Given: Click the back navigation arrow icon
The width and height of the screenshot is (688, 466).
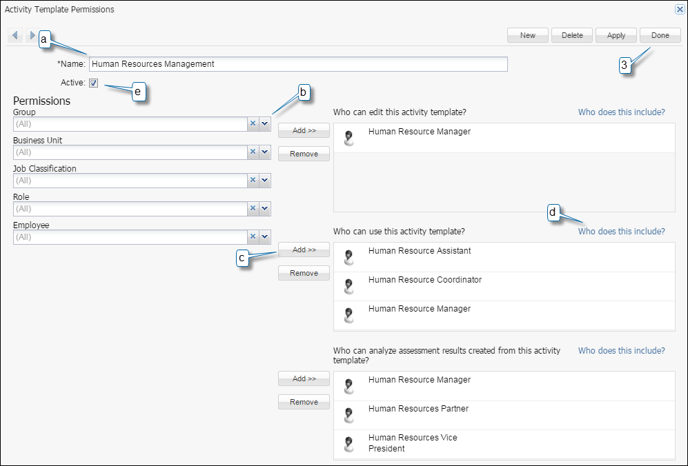Looking at the screenshot, I should click(x=15, y=36).
